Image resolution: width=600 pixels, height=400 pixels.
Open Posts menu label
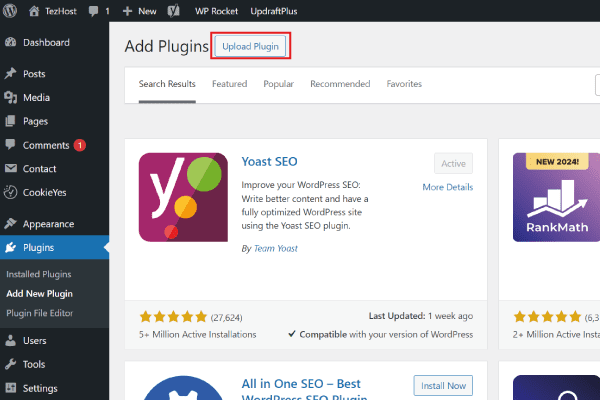click(34, 73)
